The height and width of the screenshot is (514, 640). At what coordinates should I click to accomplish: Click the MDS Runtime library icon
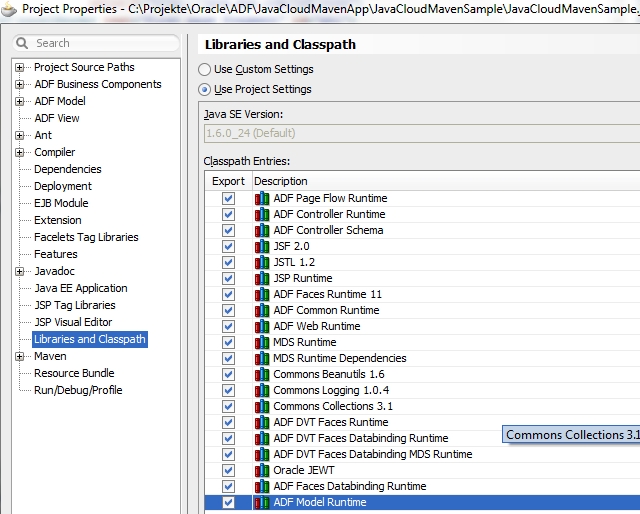pyautogui.click(x=262, y=342)
